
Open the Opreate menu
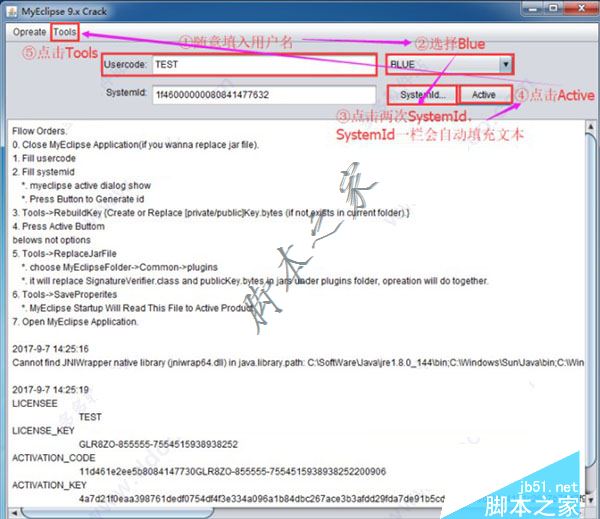click(x=29, y=32)
